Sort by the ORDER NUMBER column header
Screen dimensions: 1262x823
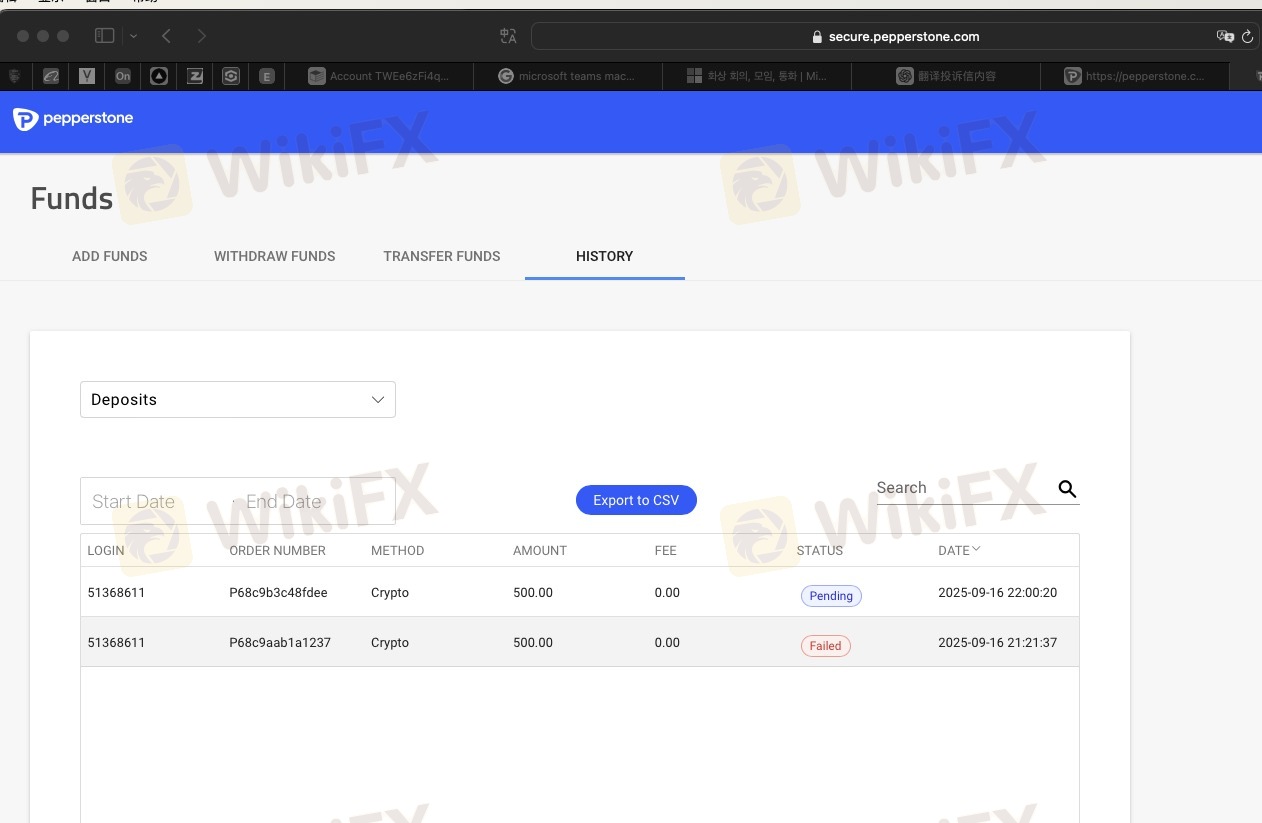[x=277, y=550]
